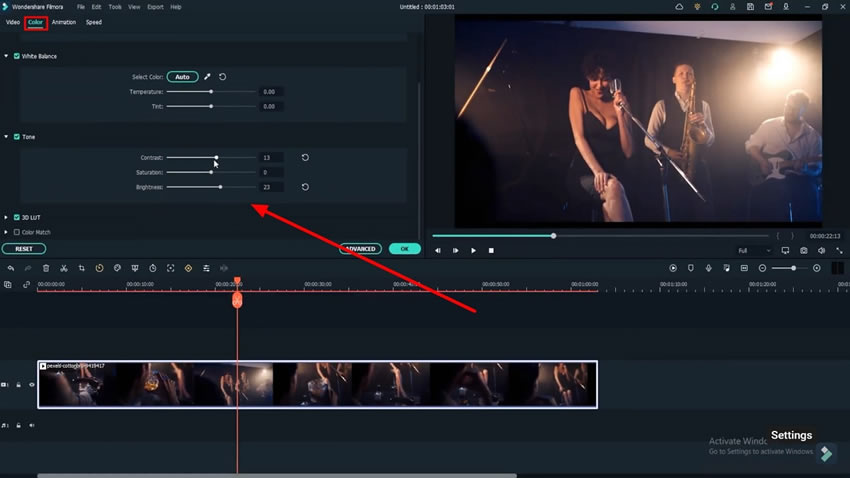850x478 pixels.
Task: Open the Edit menu
Action: (96, 7)
